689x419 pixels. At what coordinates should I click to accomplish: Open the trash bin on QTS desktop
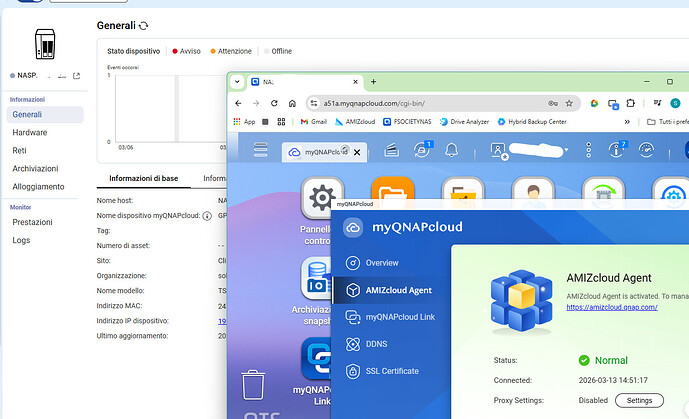[254, 385]
